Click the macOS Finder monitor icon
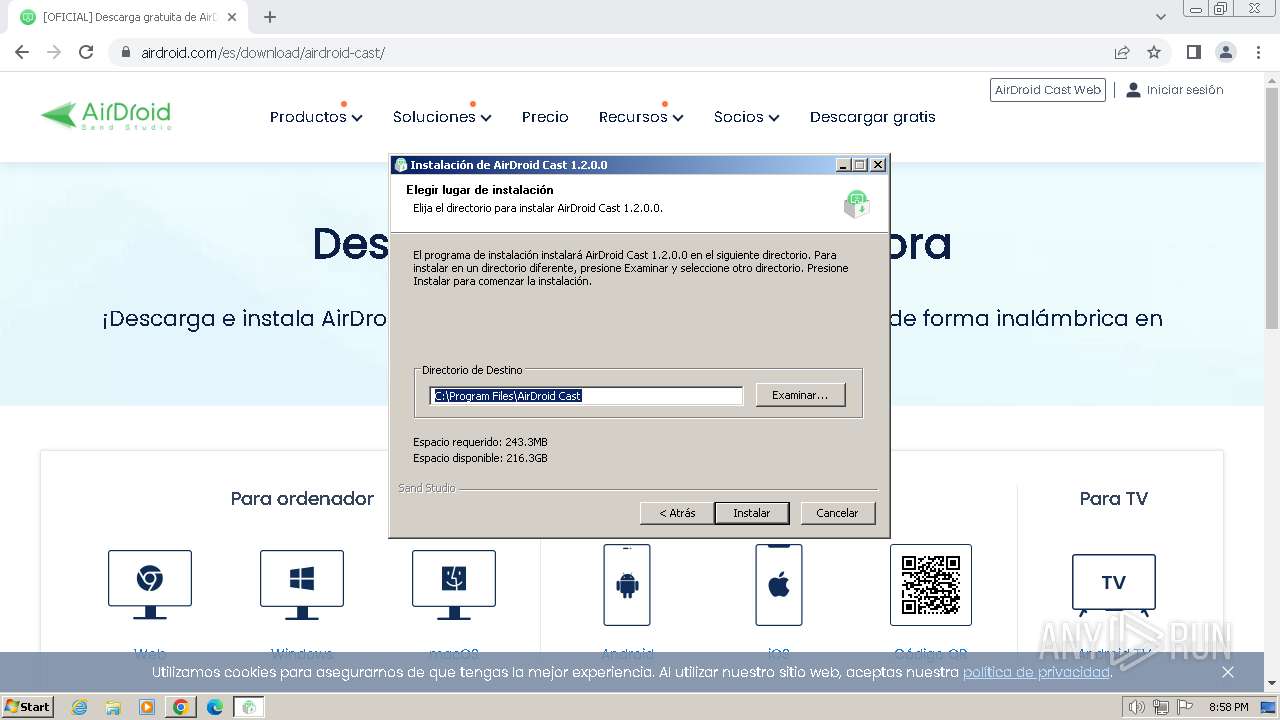1280x720 pixels. pos(454,584)
